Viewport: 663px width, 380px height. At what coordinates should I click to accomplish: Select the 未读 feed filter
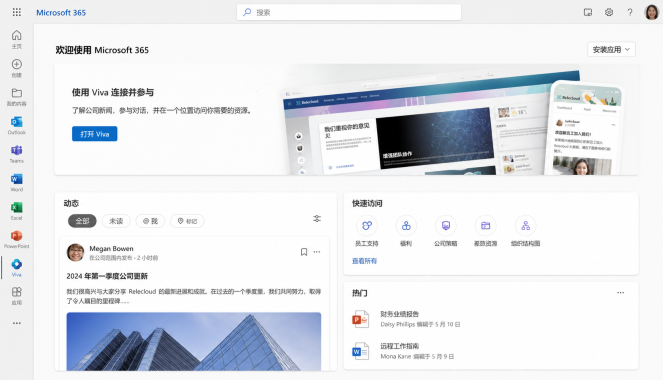(x=116, y=221)
